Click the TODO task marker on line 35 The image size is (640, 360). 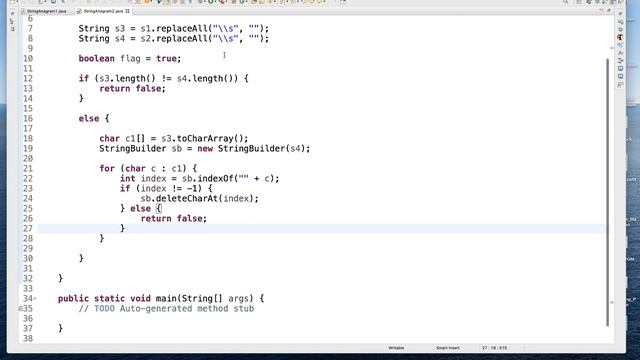tap(20, 309)
